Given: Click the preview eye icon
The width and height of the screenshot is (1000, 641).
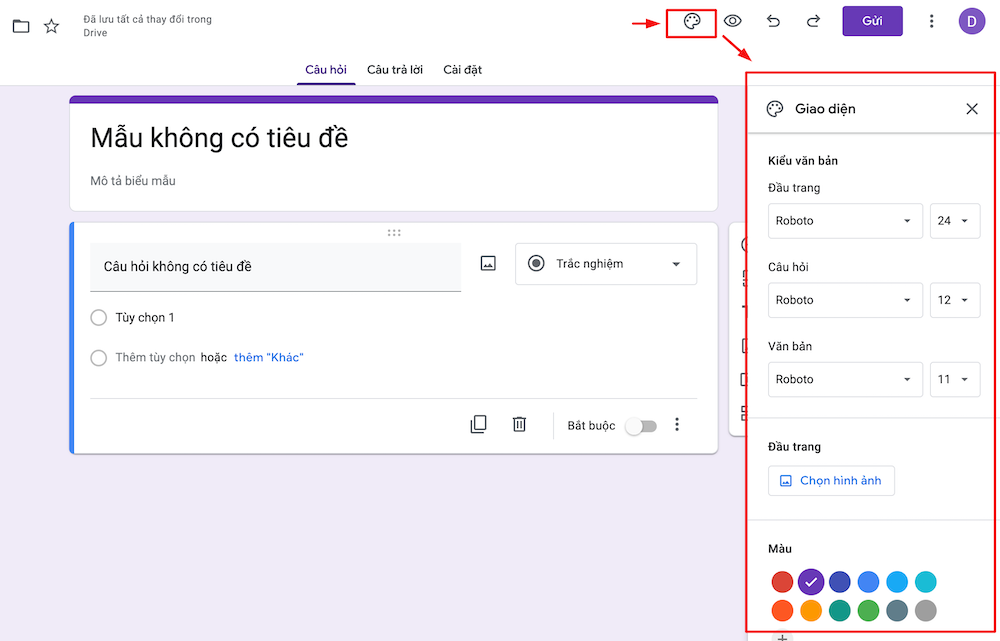Looking at the screenshot, I should [x=733, y=21].
